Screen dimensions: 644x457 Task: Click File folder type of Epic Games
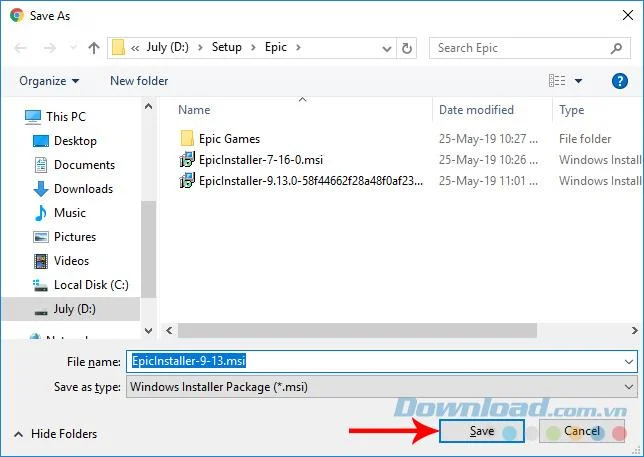tap(585, 139)
